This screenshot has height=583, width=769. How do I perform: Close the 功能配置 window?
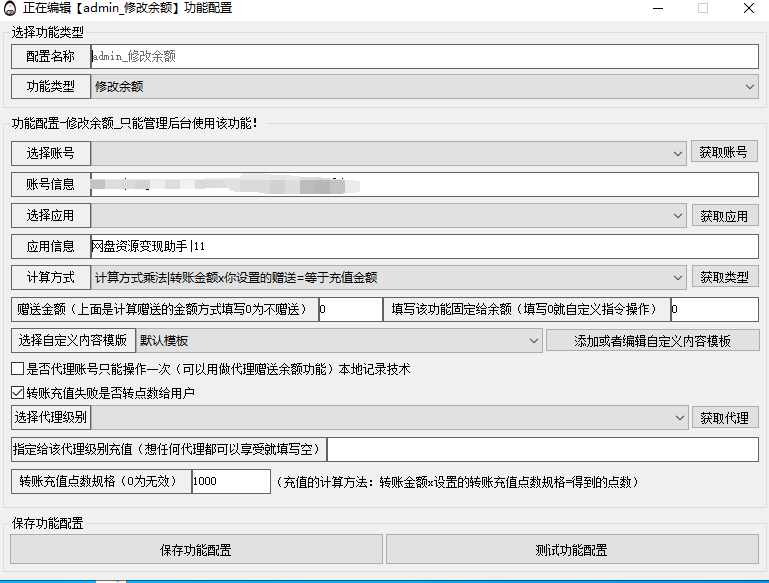(x=749, y=8)
